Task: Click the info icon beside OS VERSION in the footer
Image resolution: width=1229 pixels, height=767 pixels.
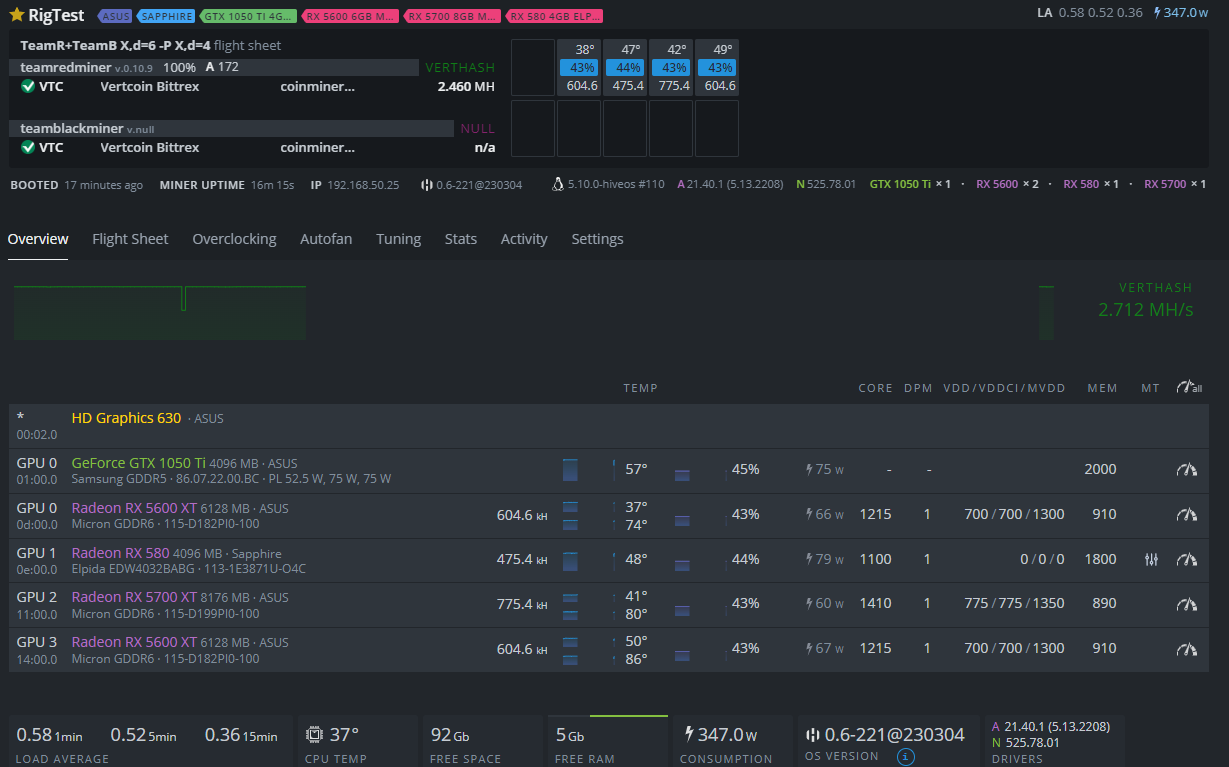Action: tap(905, 756)
